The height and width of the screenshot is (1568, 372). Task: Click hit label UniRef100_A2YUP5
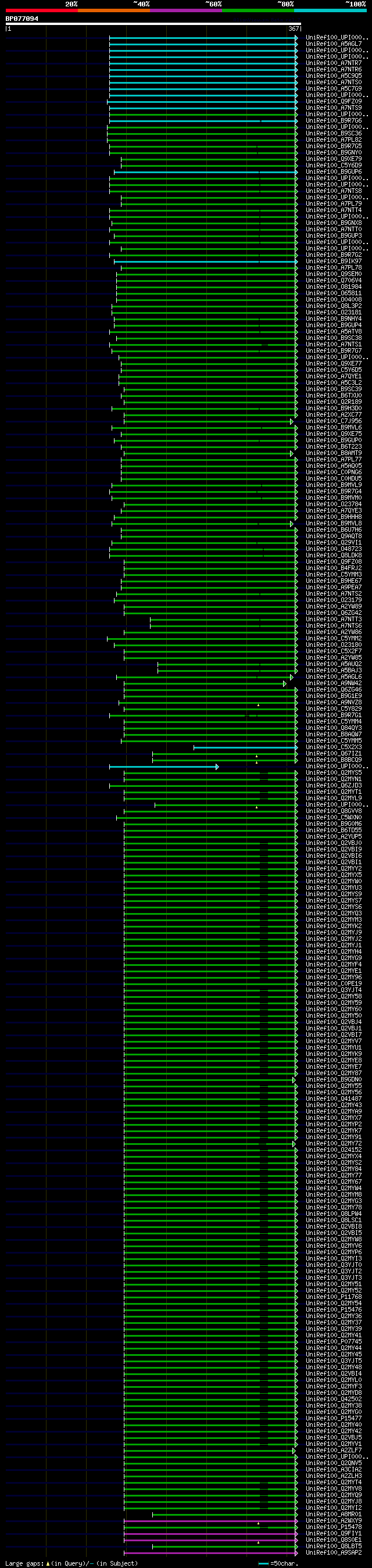(x=334, y=836)
